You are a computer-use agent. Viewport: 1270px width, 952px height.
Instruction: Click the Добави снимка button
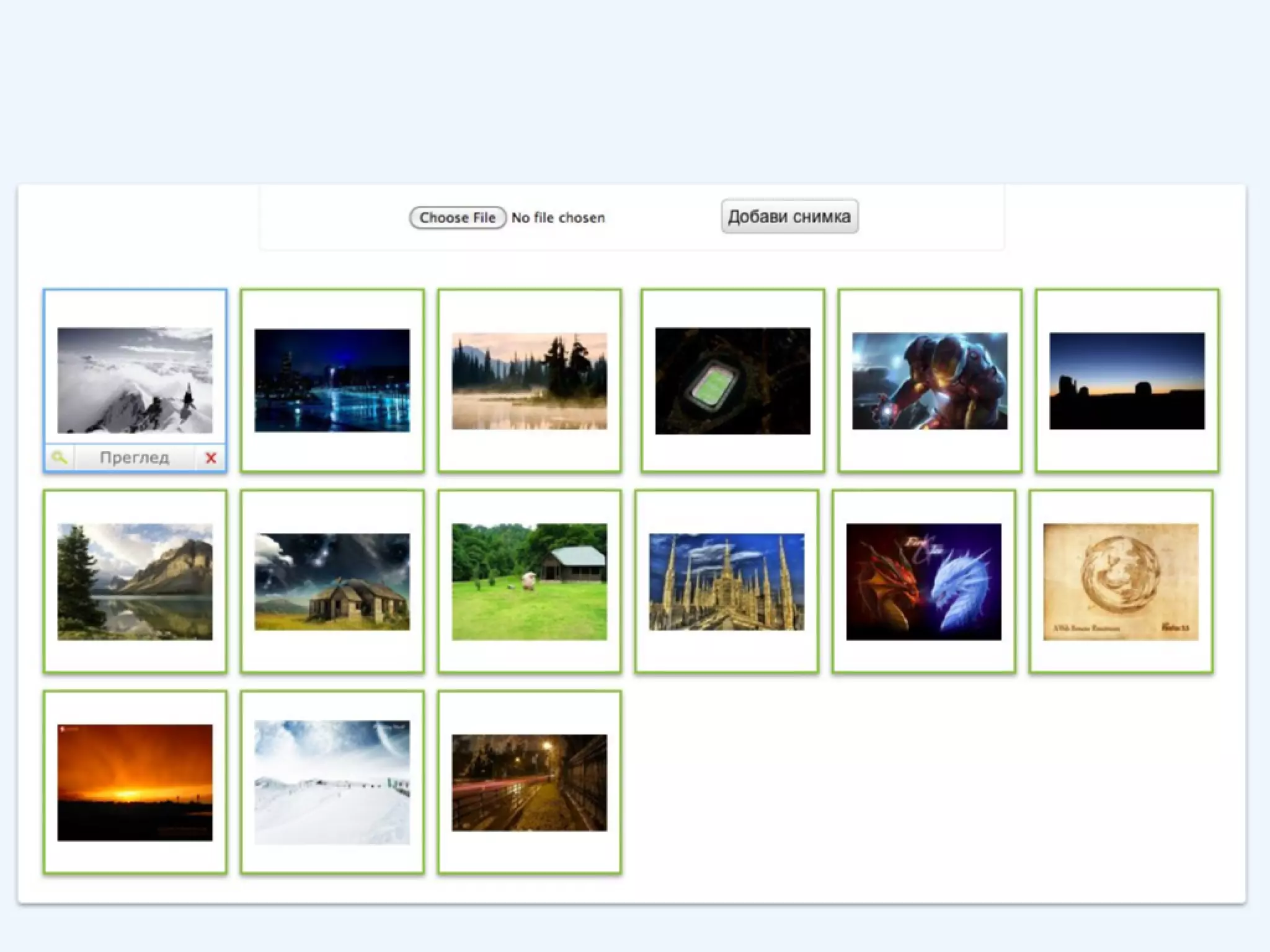[x=789, y=216]
